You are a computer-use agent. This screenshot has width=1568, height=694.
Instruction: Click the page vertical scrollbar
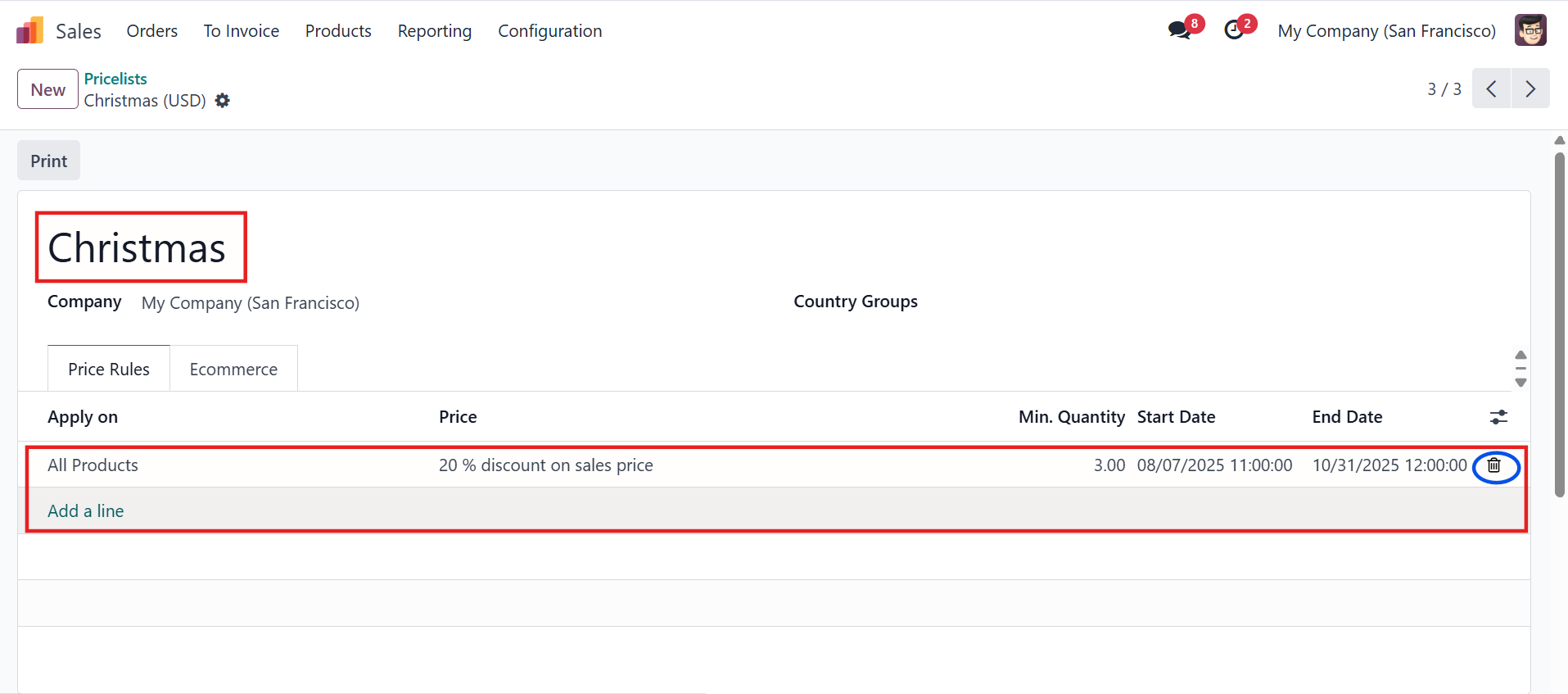coord(1560,324)
